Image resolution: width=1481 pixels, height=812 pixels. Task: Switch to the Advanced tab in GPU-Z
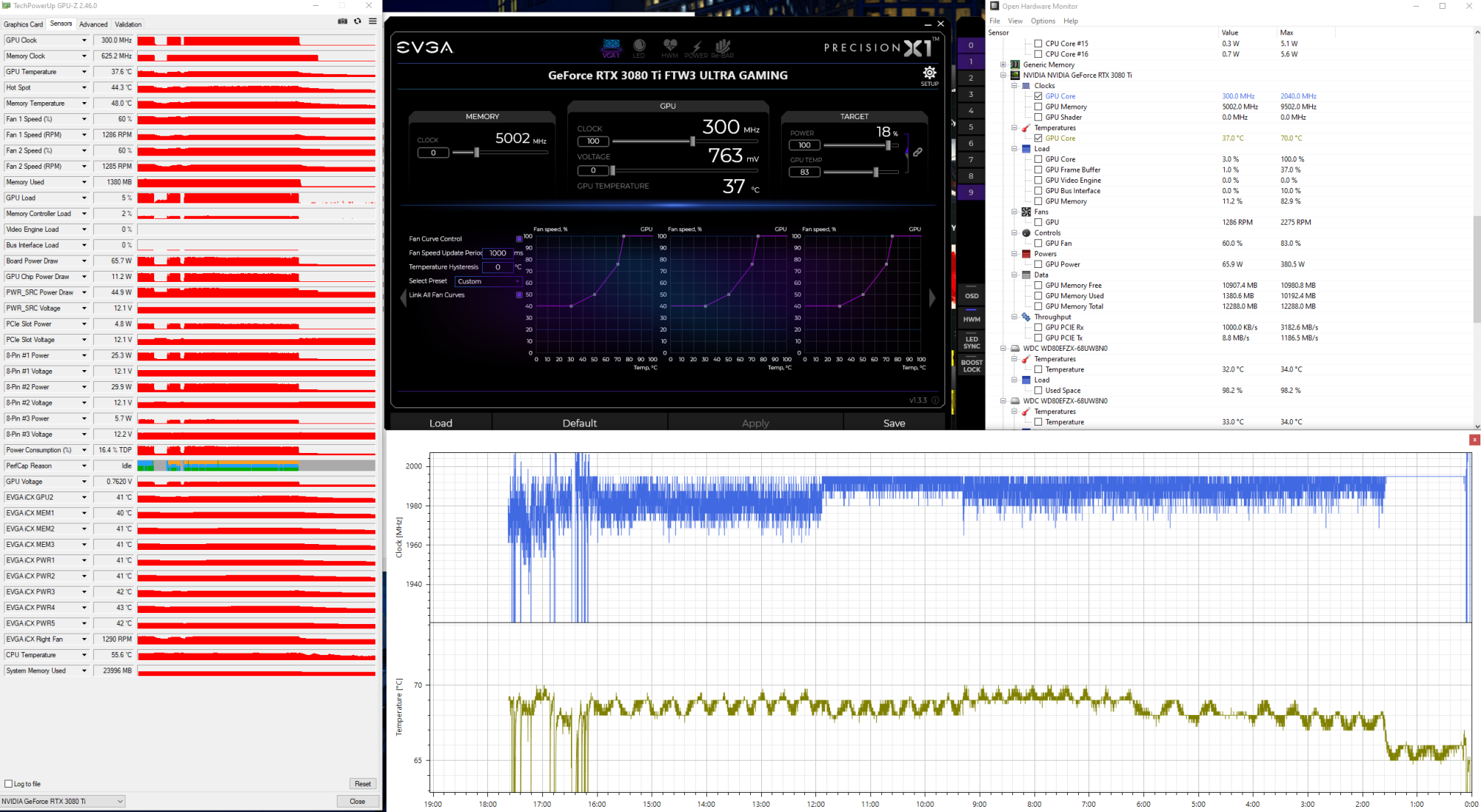pyautogui.click(x=93, y=24)
